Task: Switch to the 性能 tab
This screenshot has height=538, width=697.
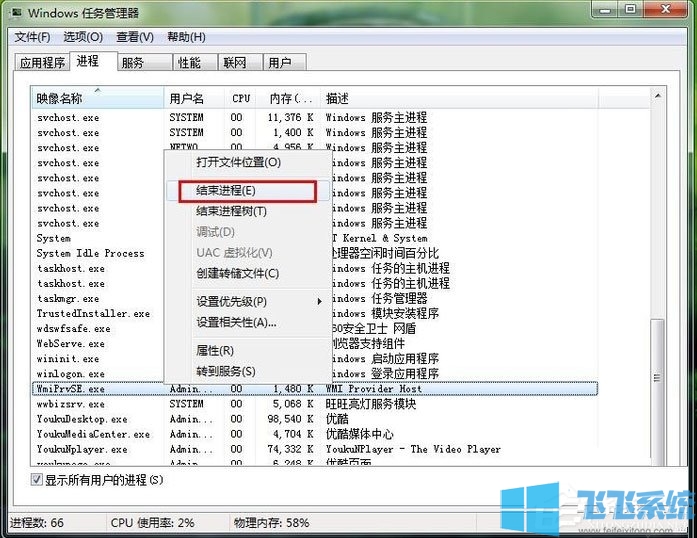Action: 195,63
